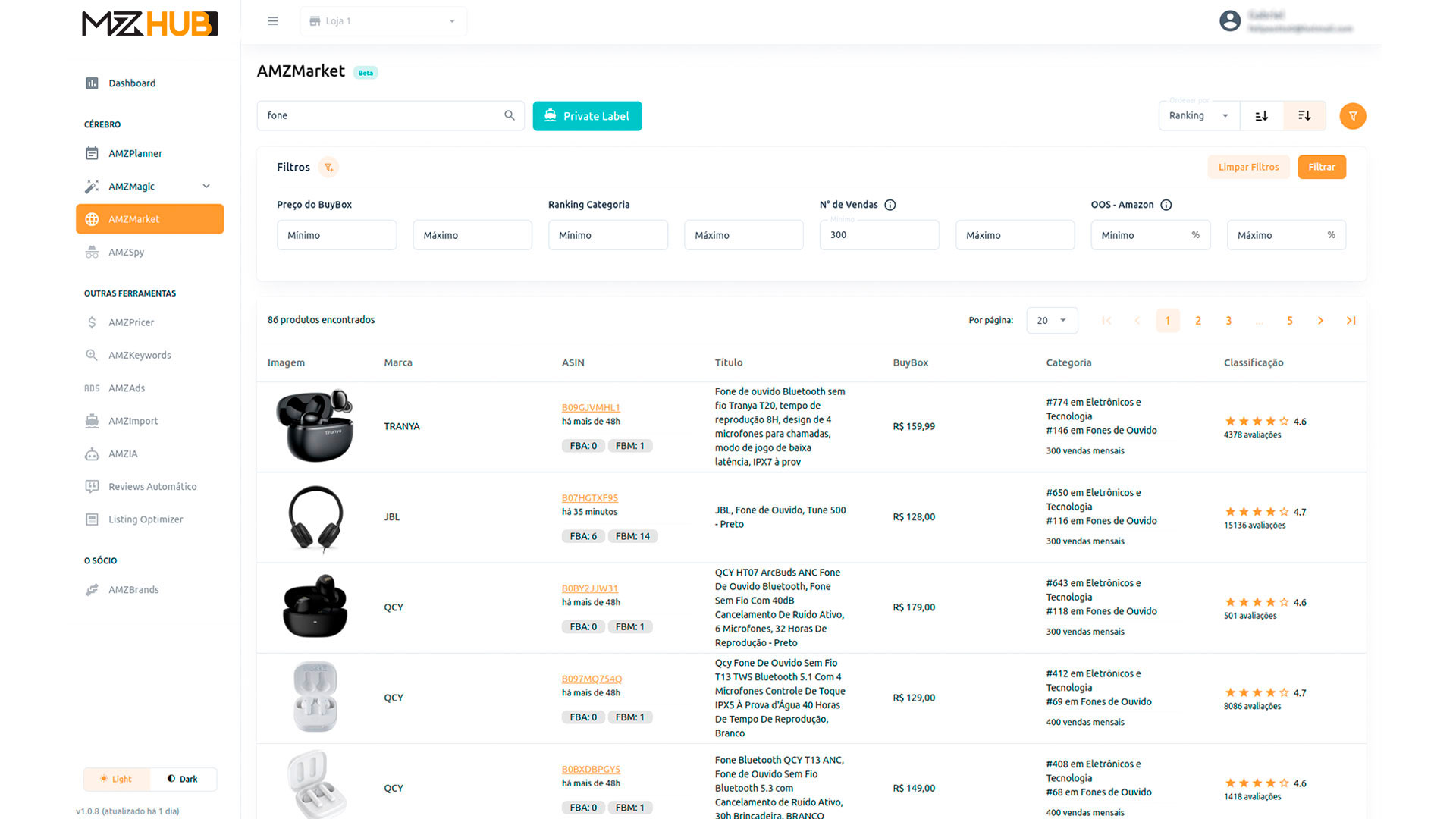The width and height of the screenshot is (1456, 819).
Task: Go to results page 3
Action: (x=1228, y=321)
